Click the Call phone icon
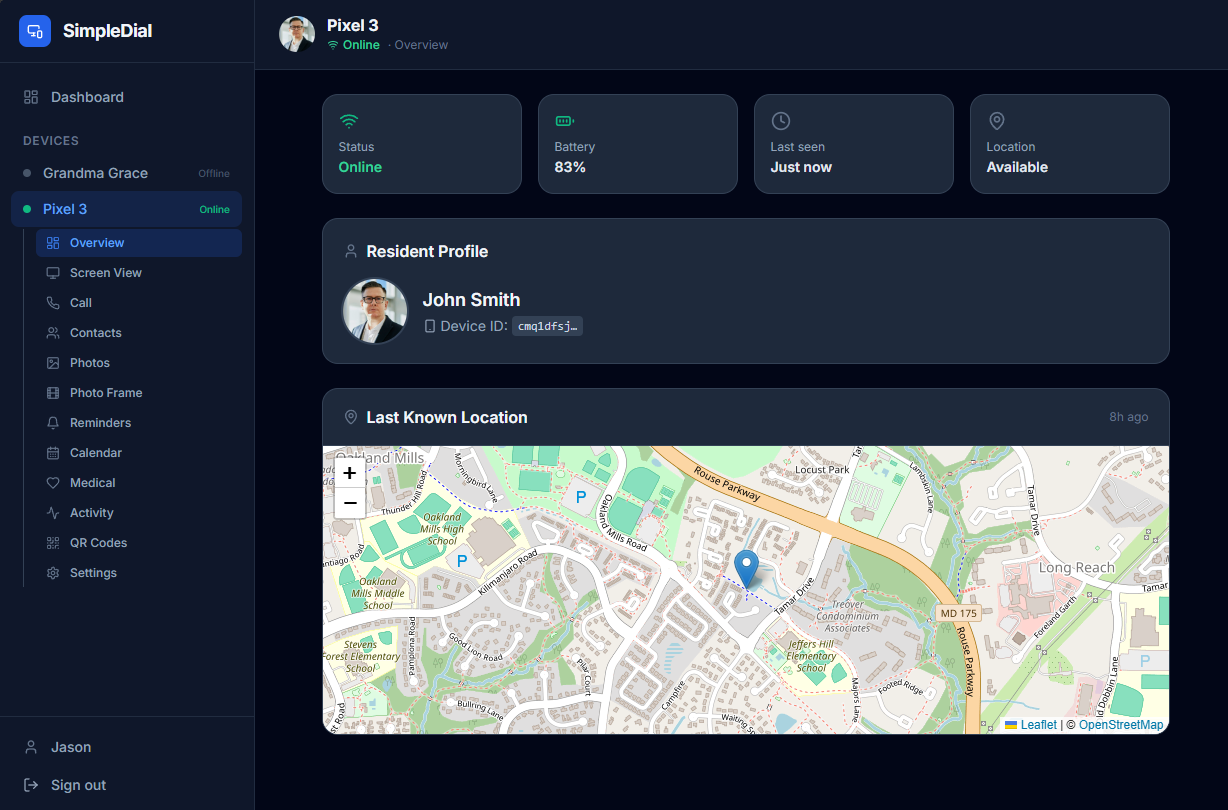Image resolution: width=1228 pixels, height=810 pixels. (53, 303)
